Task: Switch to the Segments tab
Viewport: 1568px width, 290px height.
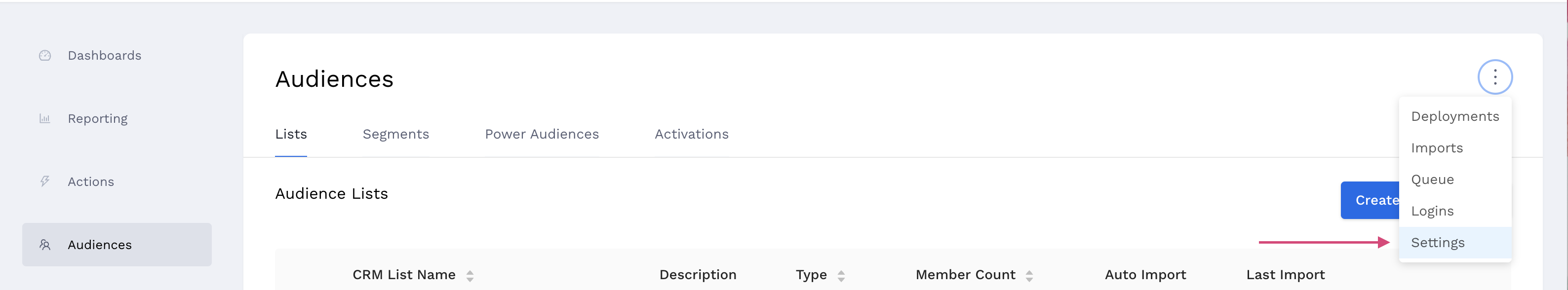Action: coord(395,134)
